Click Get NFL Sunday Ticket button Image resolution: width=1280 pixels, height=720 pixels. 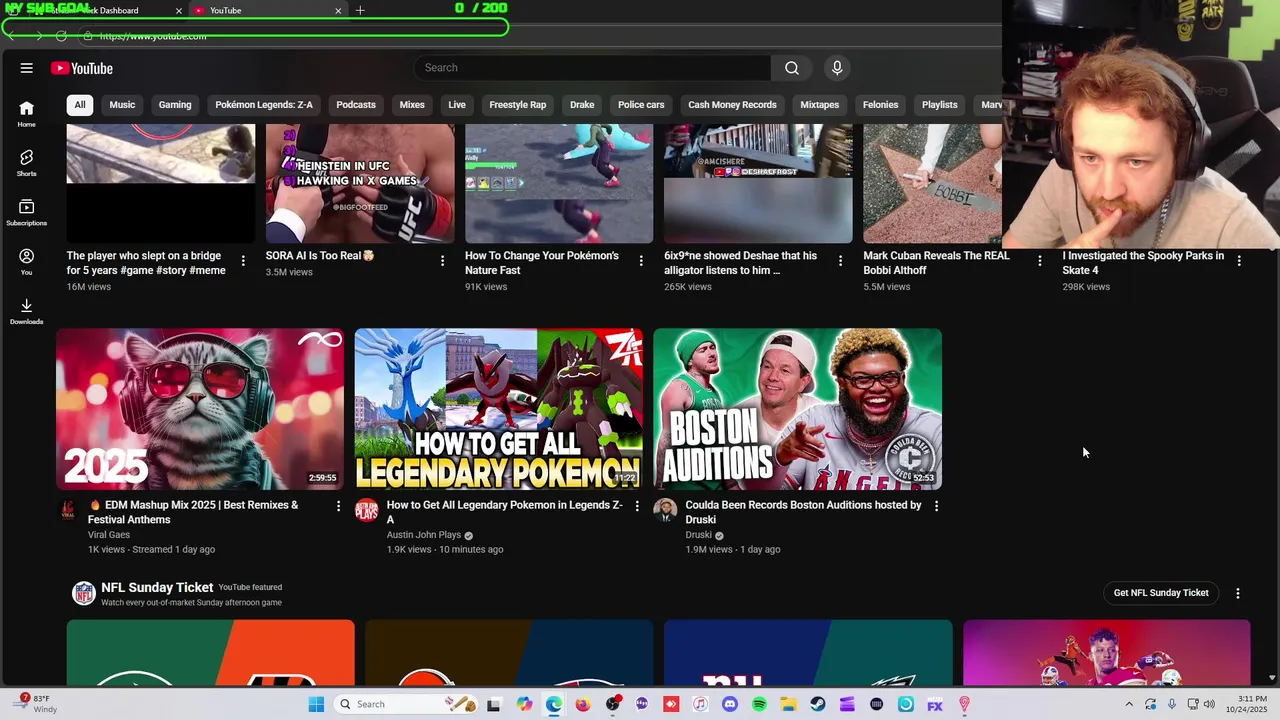pos(1161,593)
